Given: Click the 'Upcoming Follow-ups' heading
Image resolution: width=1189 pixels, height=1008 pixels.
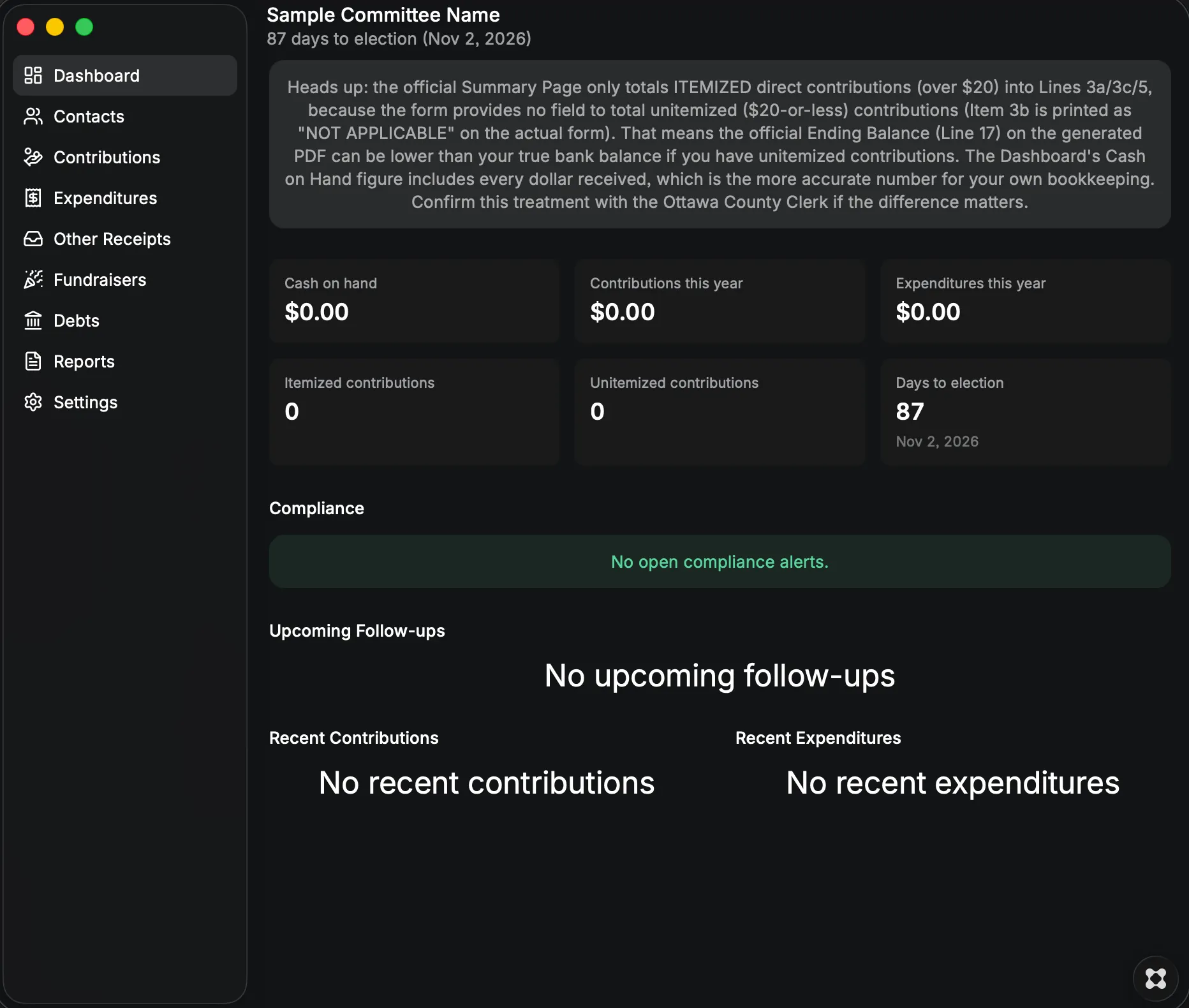Looking at the screenshot, I should tap(357, 631).
